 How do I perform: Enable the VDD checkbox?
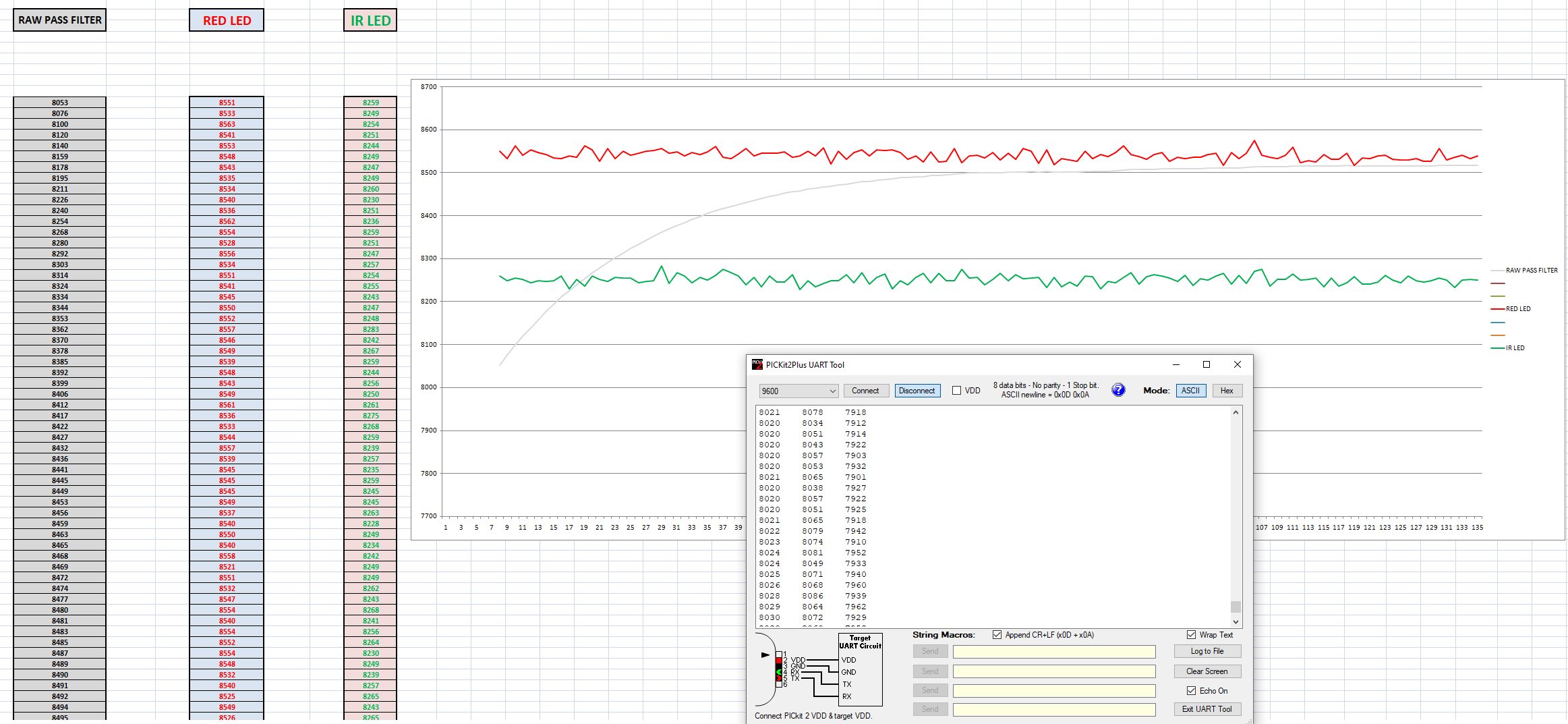pyautogui.click(x=956, y=391)
